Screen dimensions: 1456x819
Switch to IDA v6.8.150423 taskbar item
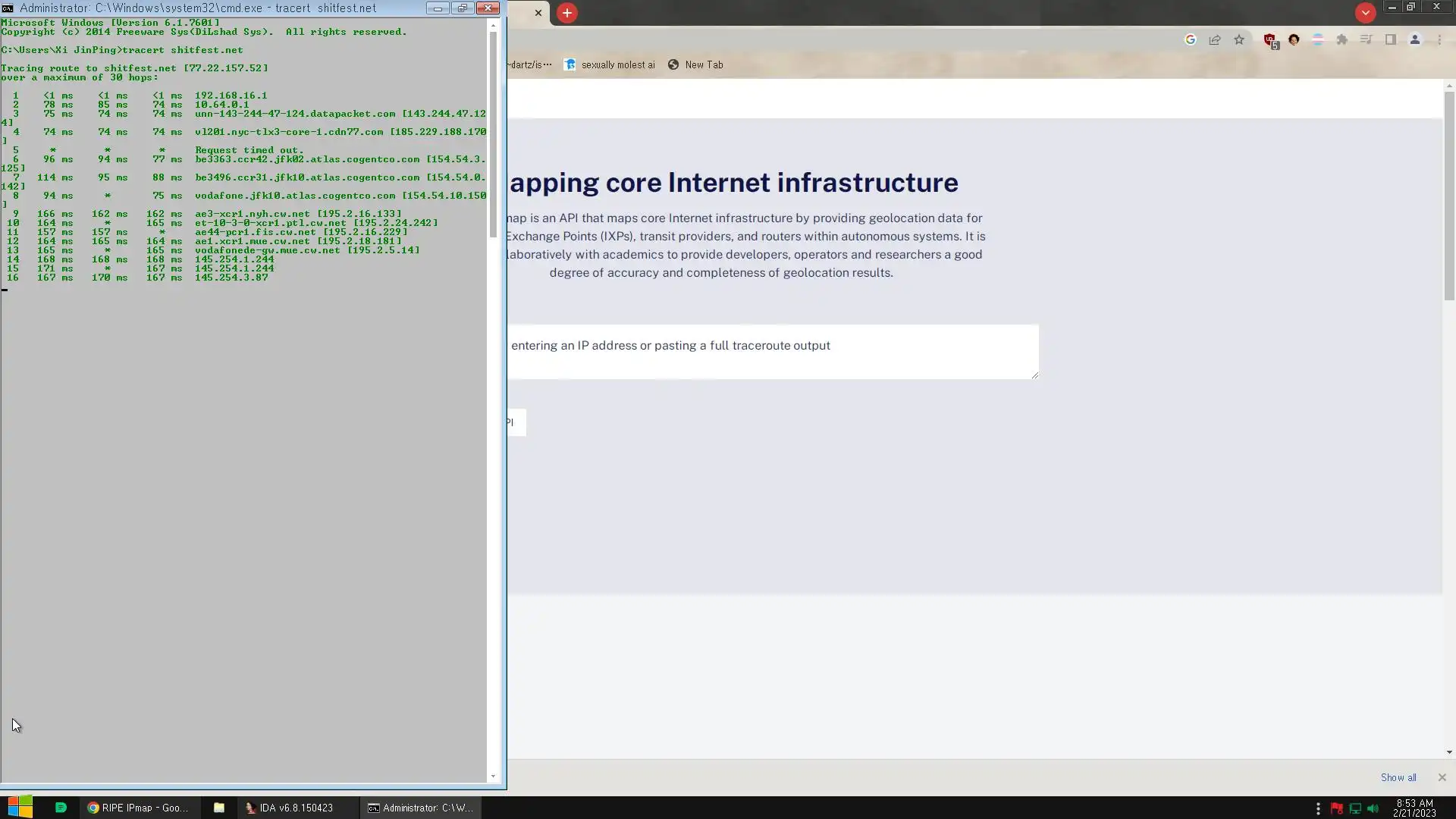tap(288, 808)
